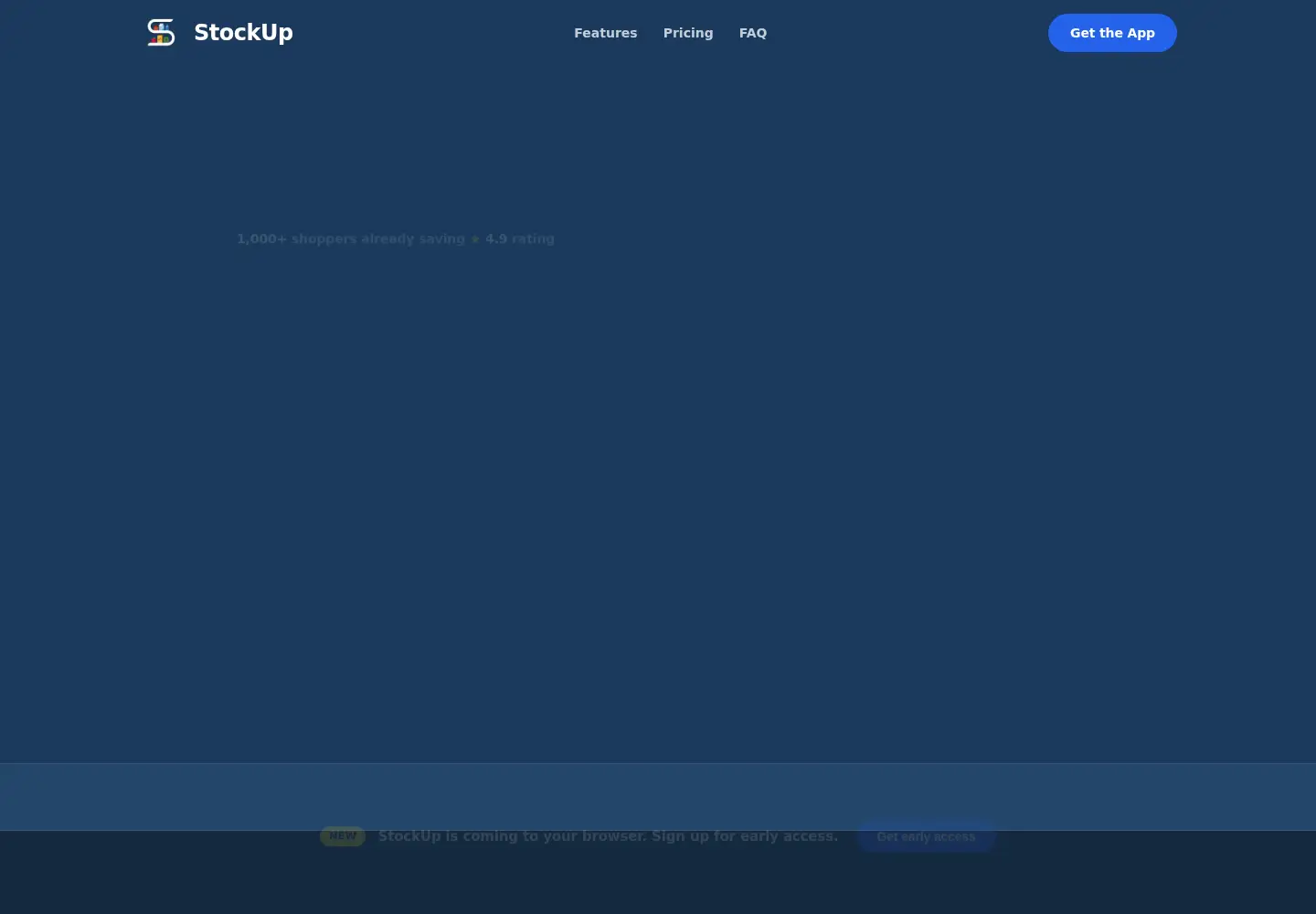Open the Features nav link
Image resolution: width=1316 pixels, height=914 pixels.
(605, 33)
